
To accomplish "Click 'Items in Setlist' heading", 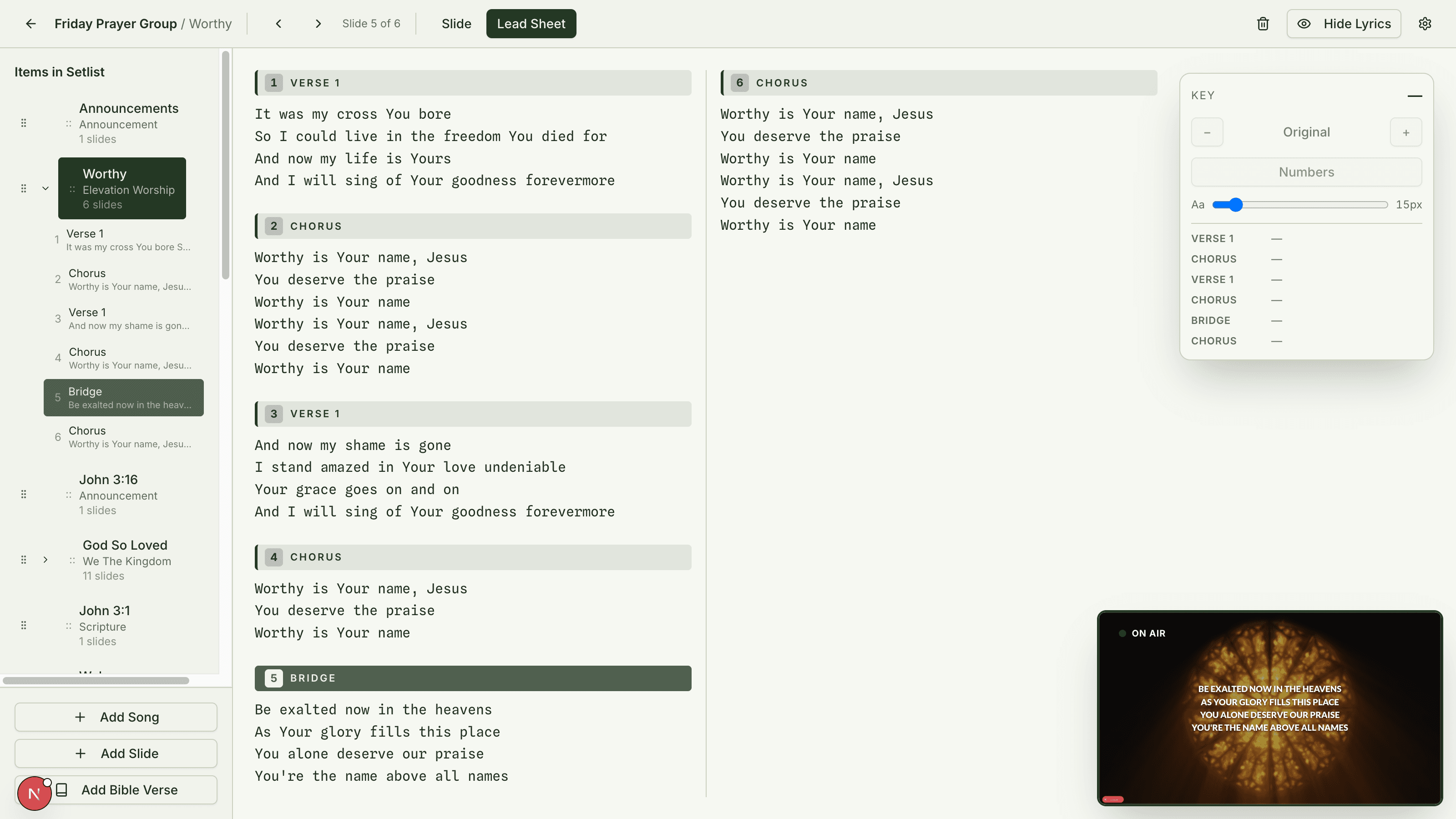I will [x=59, y=72].
